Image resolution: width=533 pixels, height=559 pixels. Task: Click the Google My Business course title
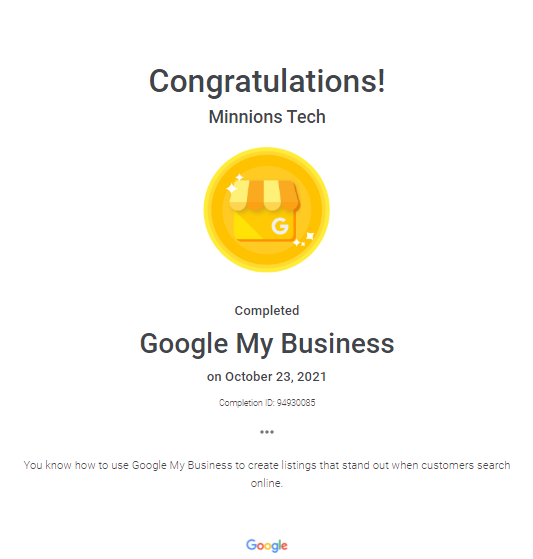[x=267, y=344]
